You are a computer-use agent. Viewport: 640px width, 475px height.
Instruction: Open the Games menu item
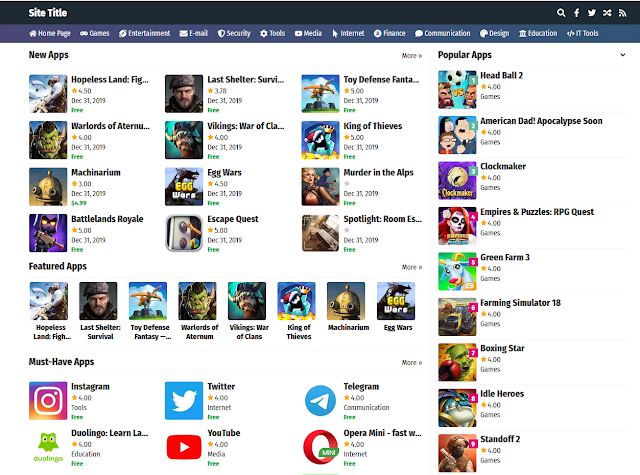coord(95,33)
